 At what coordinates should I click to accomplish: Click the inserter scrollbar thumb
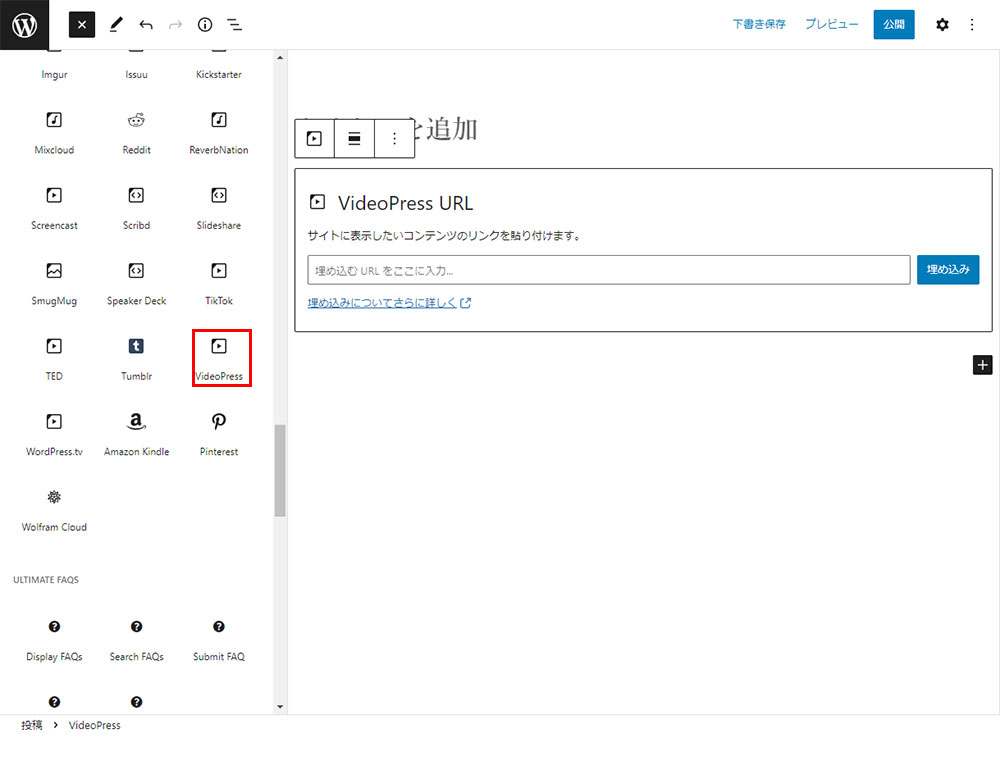[x=280, y=470]
